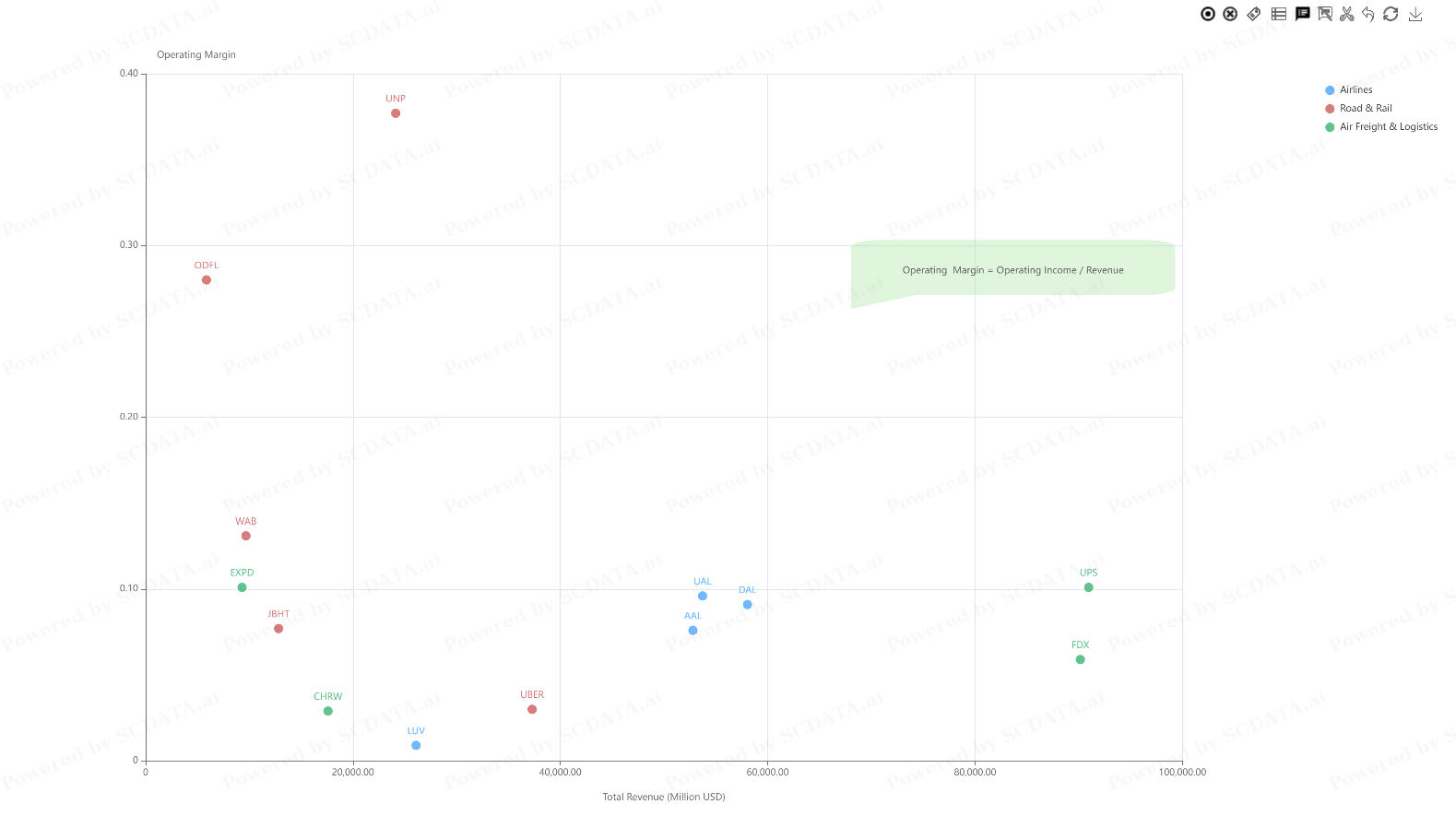Click the DAL data point

point(748,605)
